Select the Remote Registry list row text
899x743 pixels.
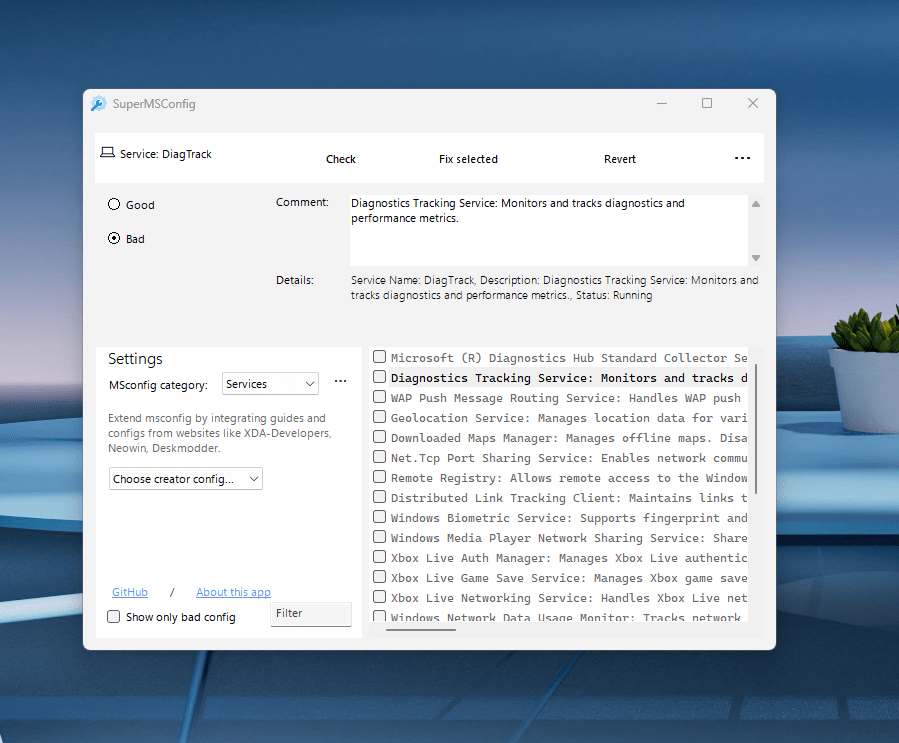(569, 478)
